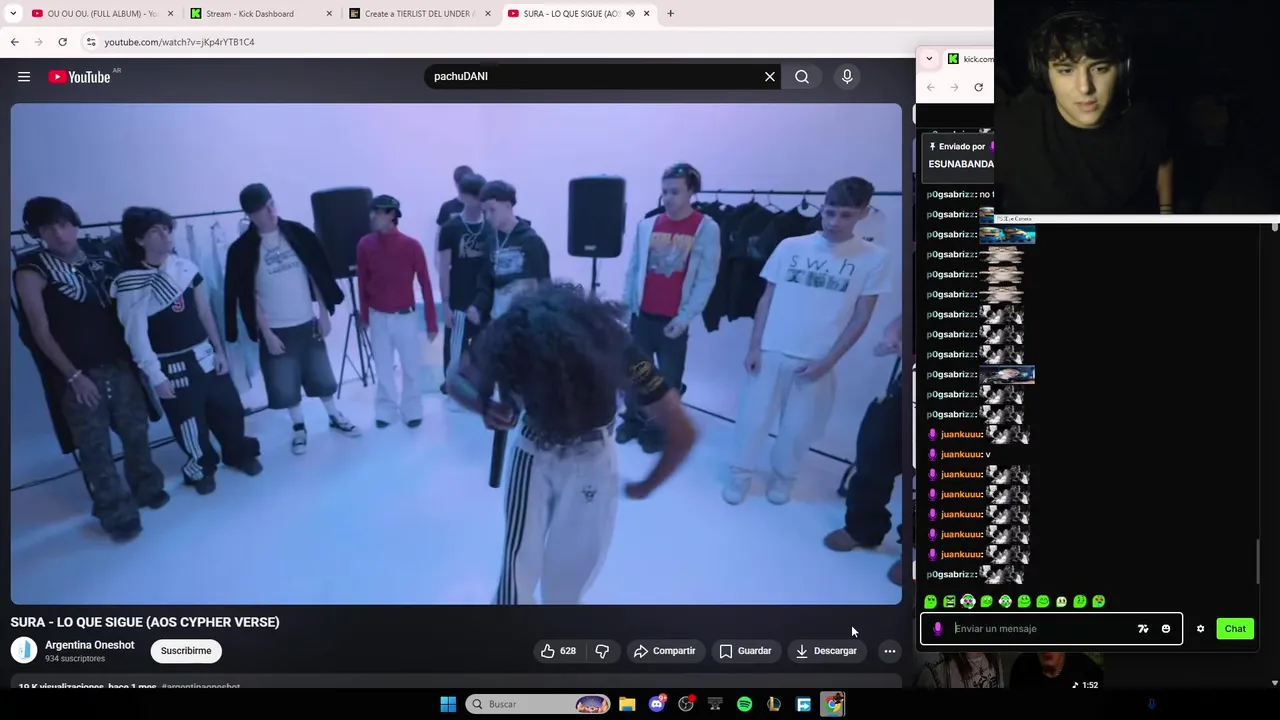Screen dimensions: 1280x720
Task: Open Spotify from taskbar
Action: pyautogui.click(x=744, y=704)
